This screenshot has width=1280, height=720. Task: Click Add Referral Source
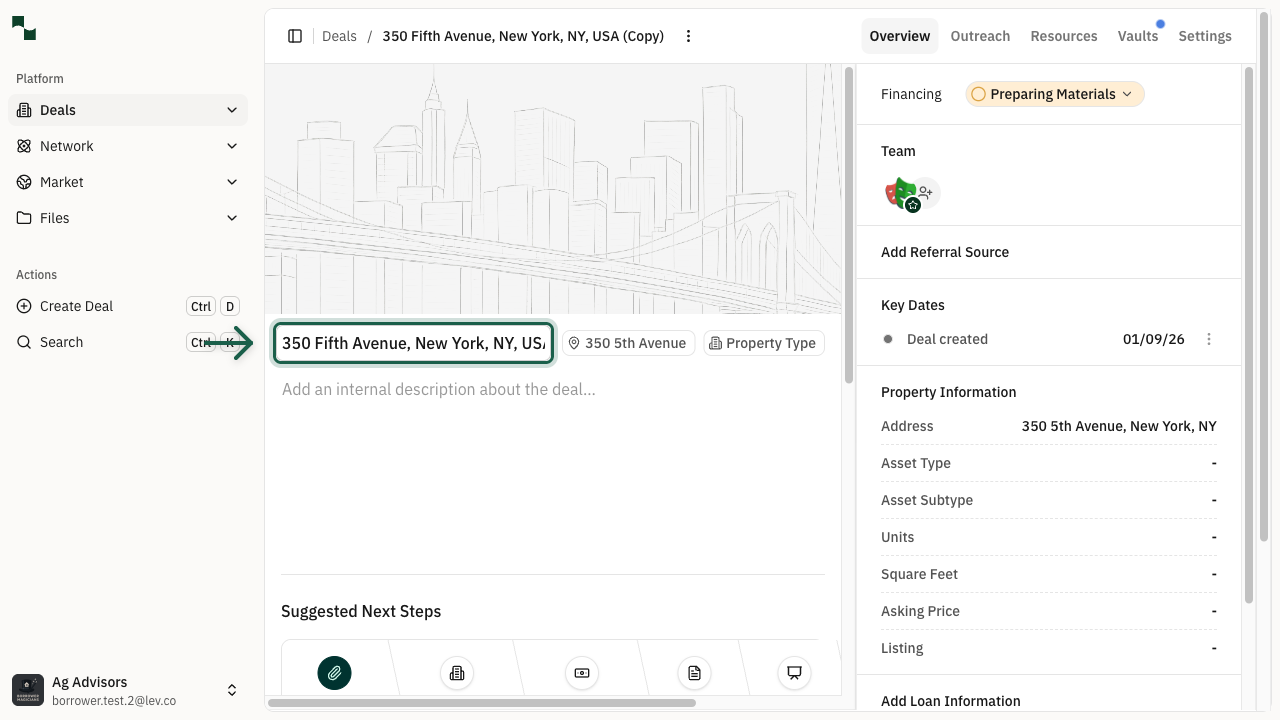(x=944, y=252)
